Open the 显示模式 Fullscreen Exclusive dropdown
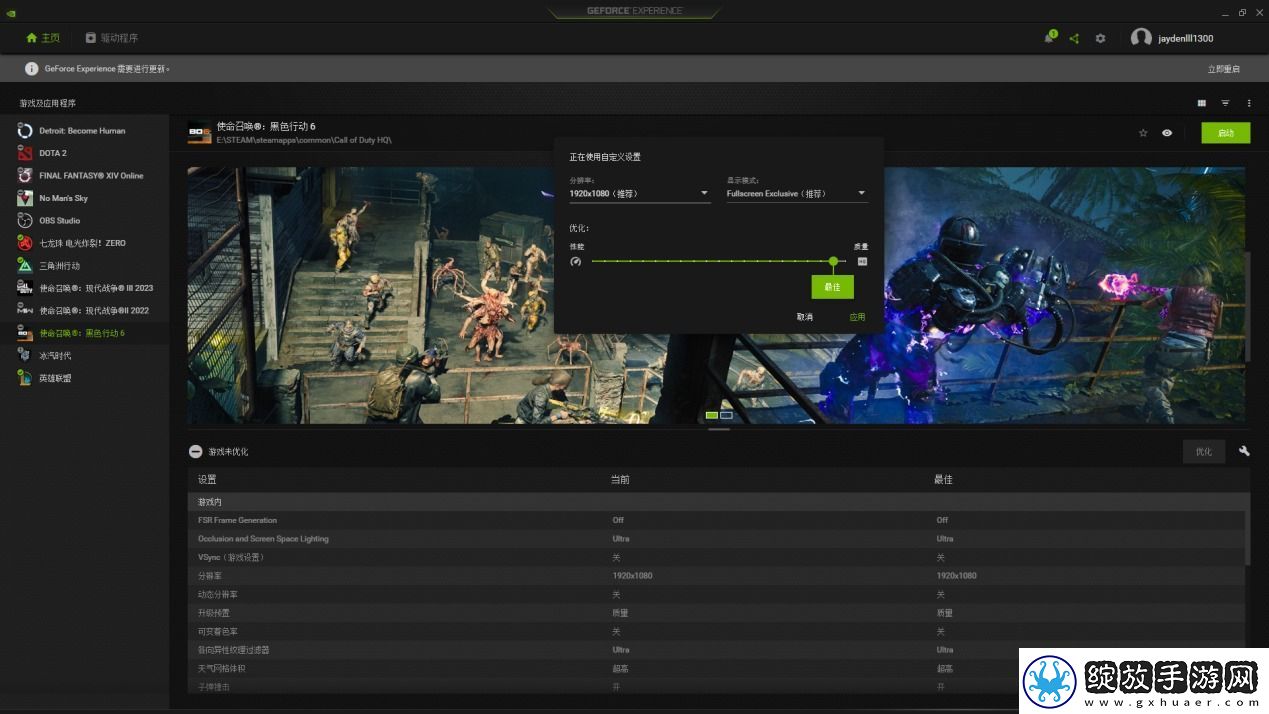The width and height of the screenshot is (1269, 714). [x=797, y=194]
